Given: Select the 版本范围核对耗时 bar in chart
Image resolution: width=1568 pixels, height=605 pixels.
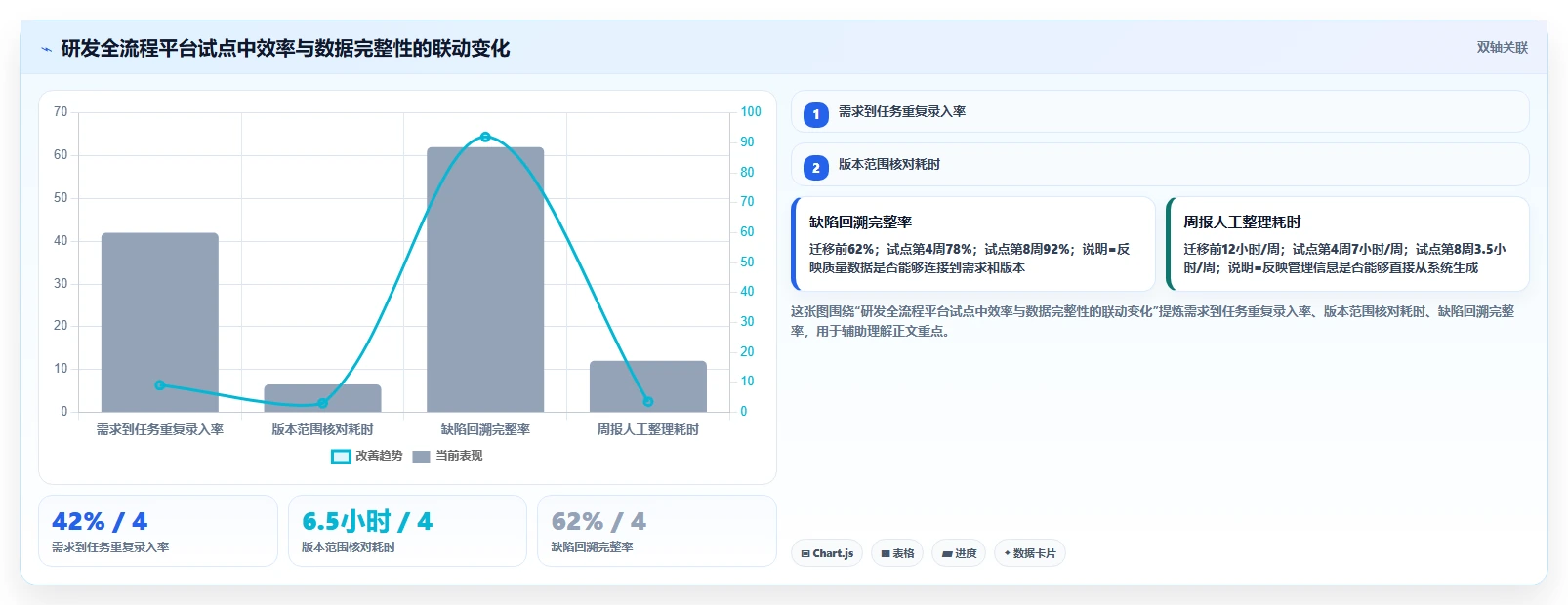Looking at the screenshot, I should click(x=322, y=398).
